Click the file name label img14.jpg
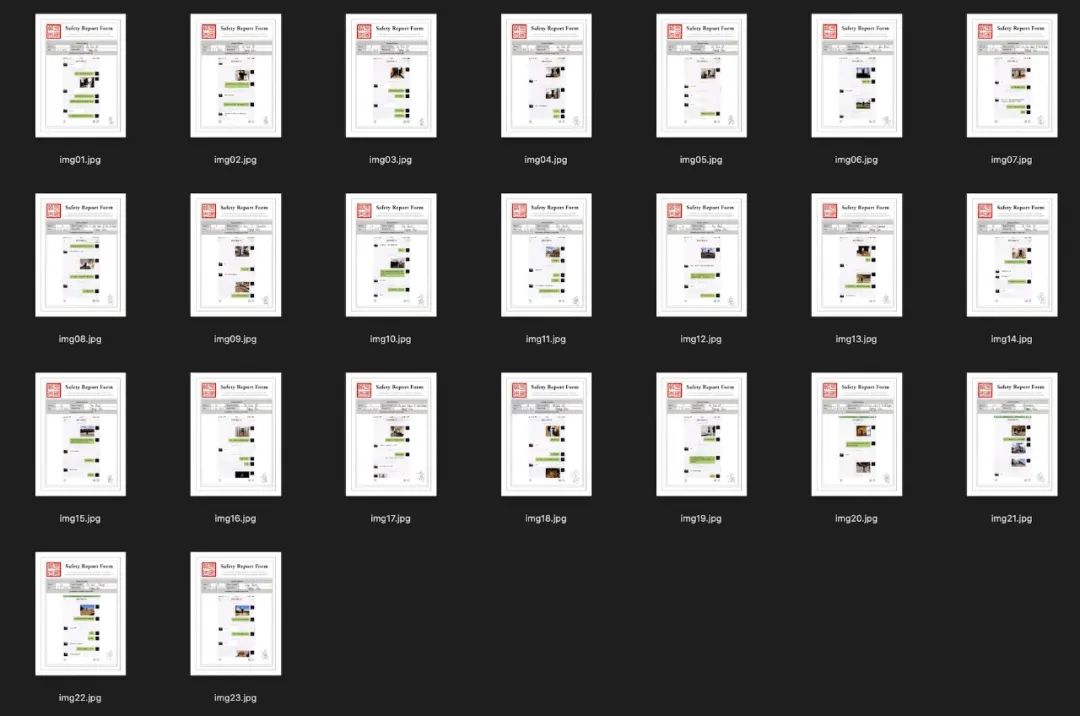The height and width of the screenshot is (716, 1080). (1011, 339)
